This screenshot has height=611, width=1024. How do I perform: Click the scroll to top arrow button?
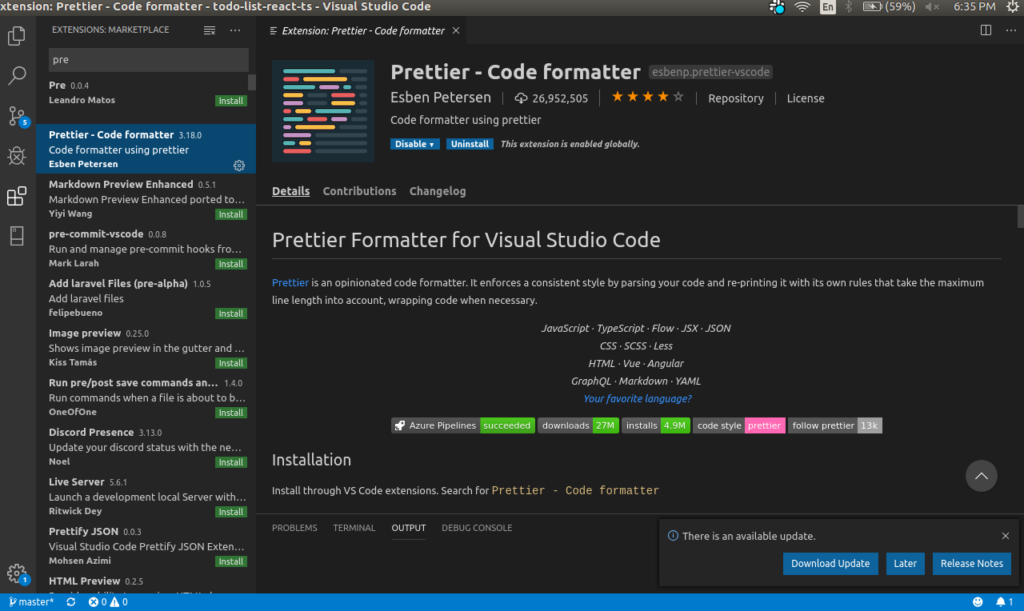click(x=981, y=476)
